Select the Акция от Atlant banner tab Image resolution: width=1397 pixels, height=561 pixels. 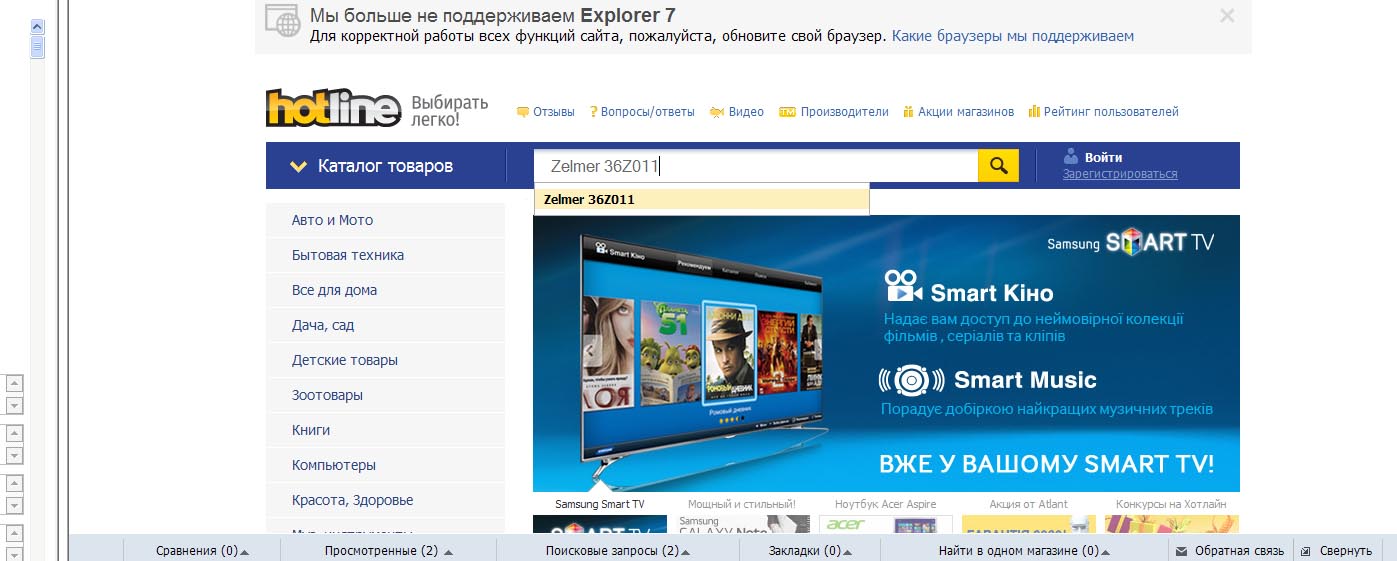tap(1028, 504)
